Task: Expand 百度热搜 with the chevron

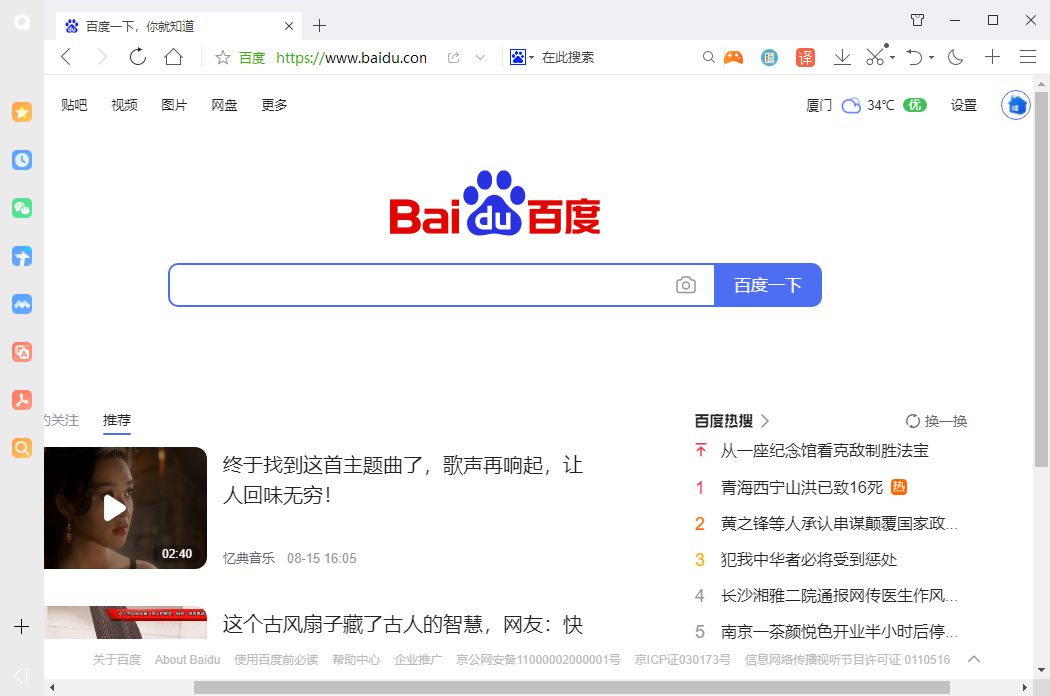Action: pyautogui.click(x=765, y=421)
